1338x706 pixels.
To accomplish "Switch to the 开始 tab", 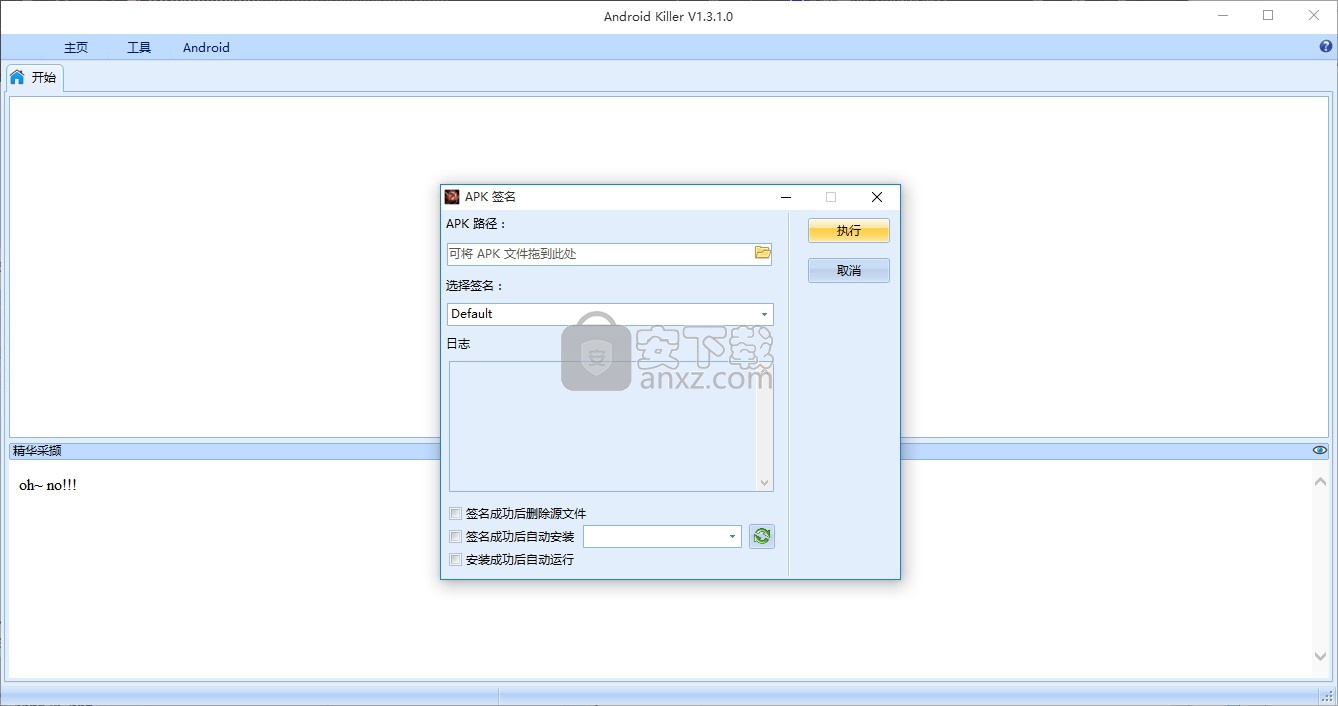I will click(x=34, y=77).
